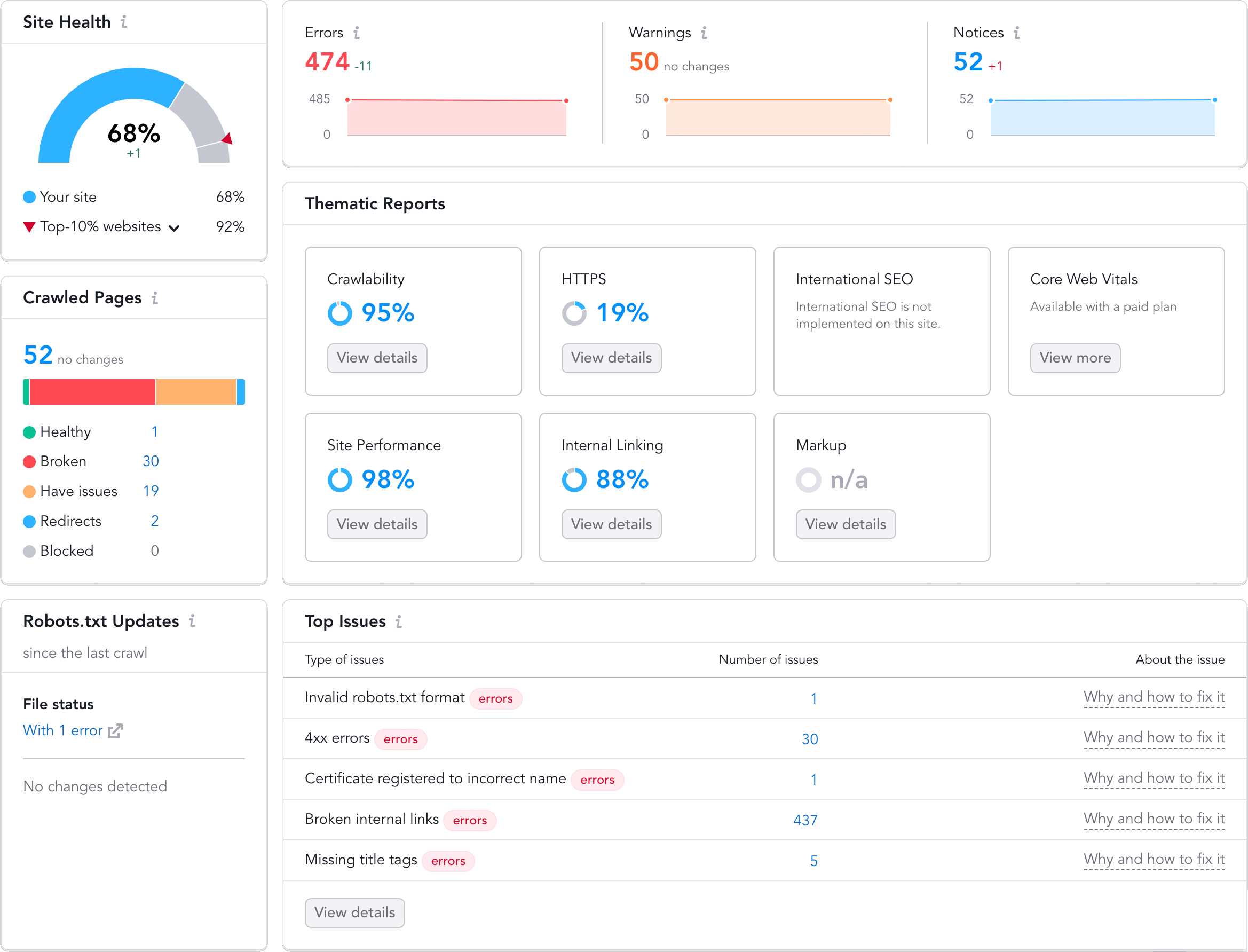Click the Invalid robots.txt format issue count 1
1248x952 pixels.
pos(813,699)
